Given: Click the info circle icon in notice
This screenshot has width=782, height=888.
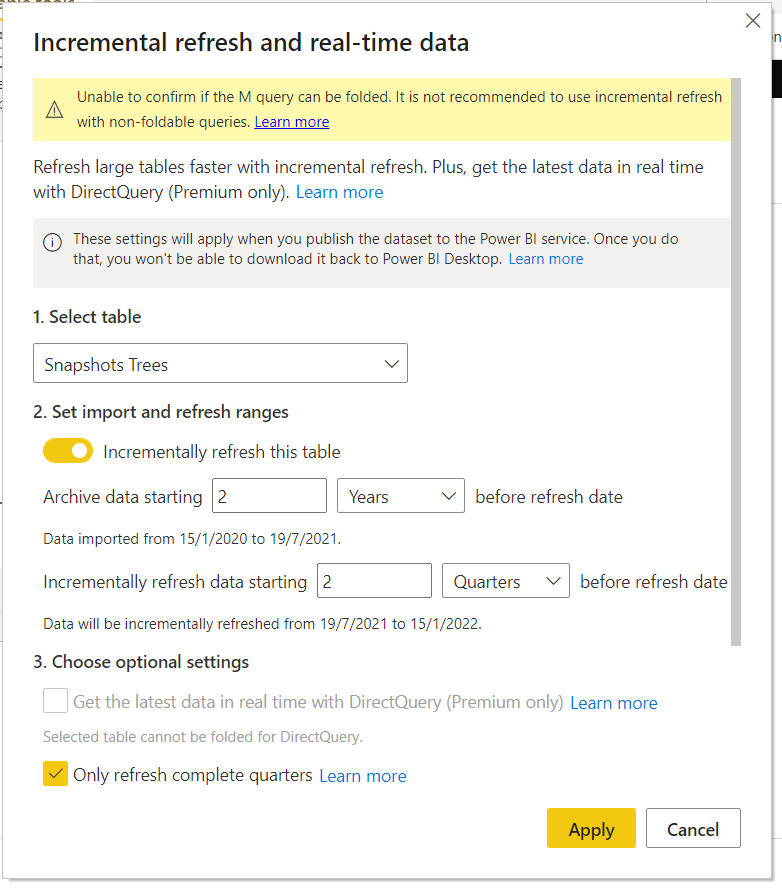Looking at the screenshot, I should (x=51, y=242).
